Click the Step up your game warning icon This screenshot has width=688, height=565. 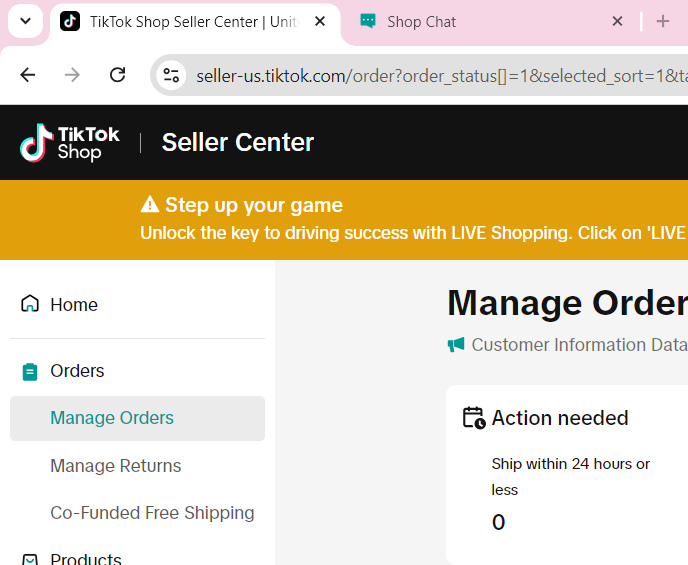pos(150,204)
